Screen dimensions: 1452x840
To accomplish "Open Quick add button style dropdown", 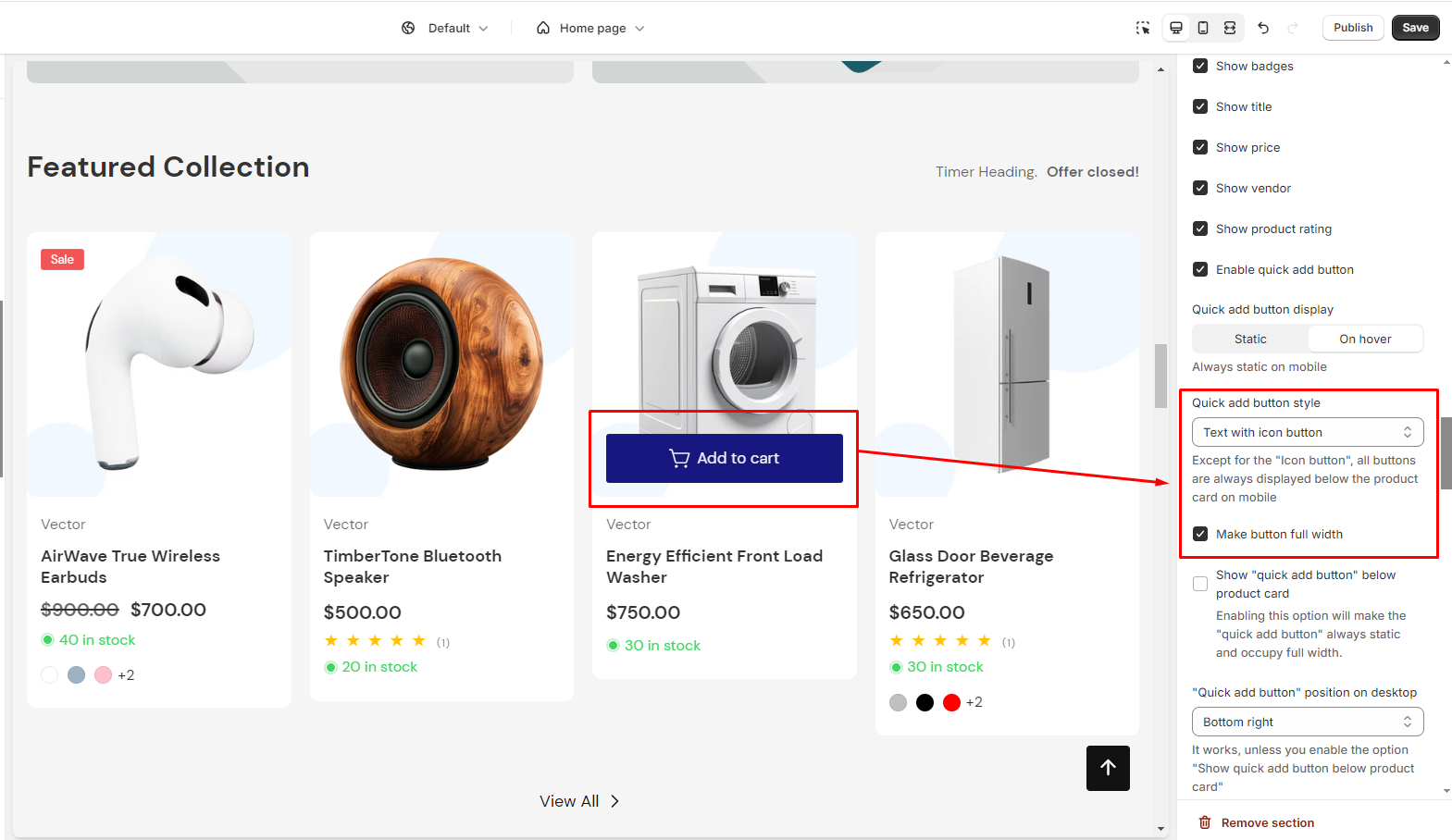I will [1307, 432].
